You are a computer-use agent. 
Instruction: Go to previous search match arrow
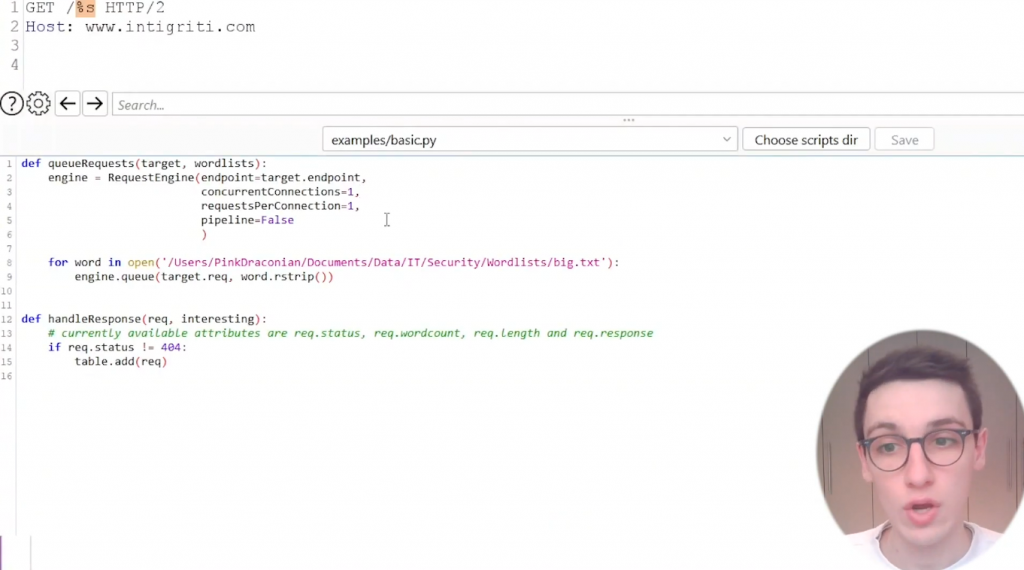click(x=67, y=104)
